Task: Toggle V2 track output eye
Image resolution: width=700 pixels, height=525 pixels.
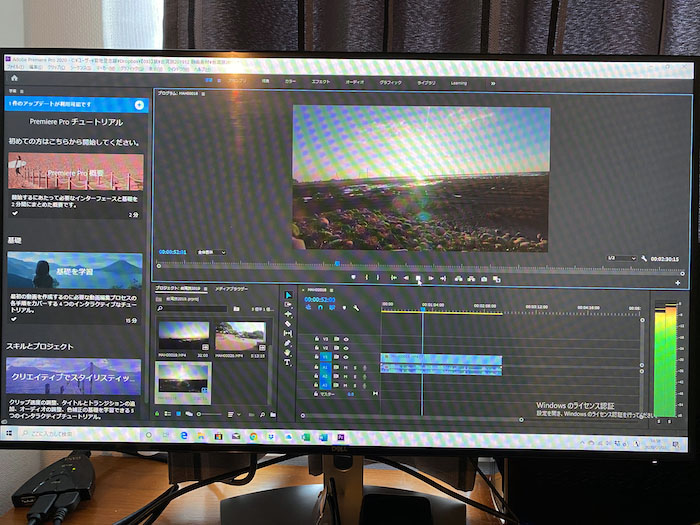Action: pos(346,348)
